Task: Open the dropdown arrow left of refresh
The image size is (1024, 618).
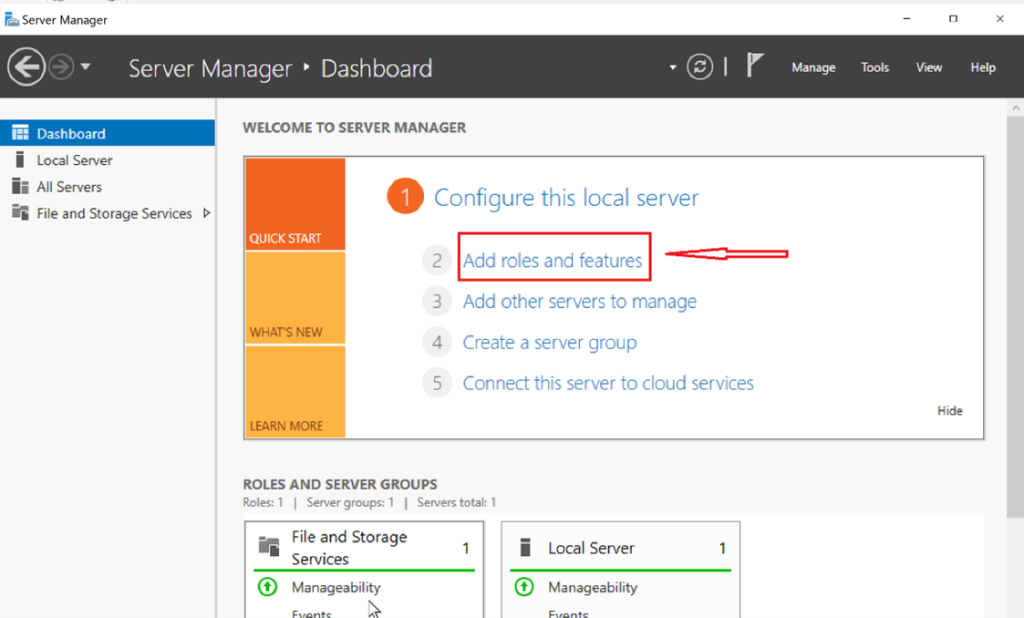Action: coord(673,67)
